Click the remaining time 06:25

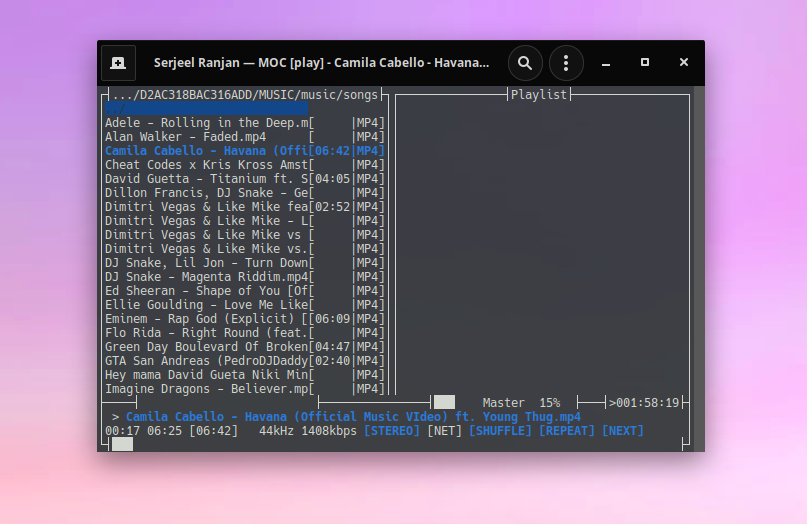pyautogui.click(x=164, y=431)
